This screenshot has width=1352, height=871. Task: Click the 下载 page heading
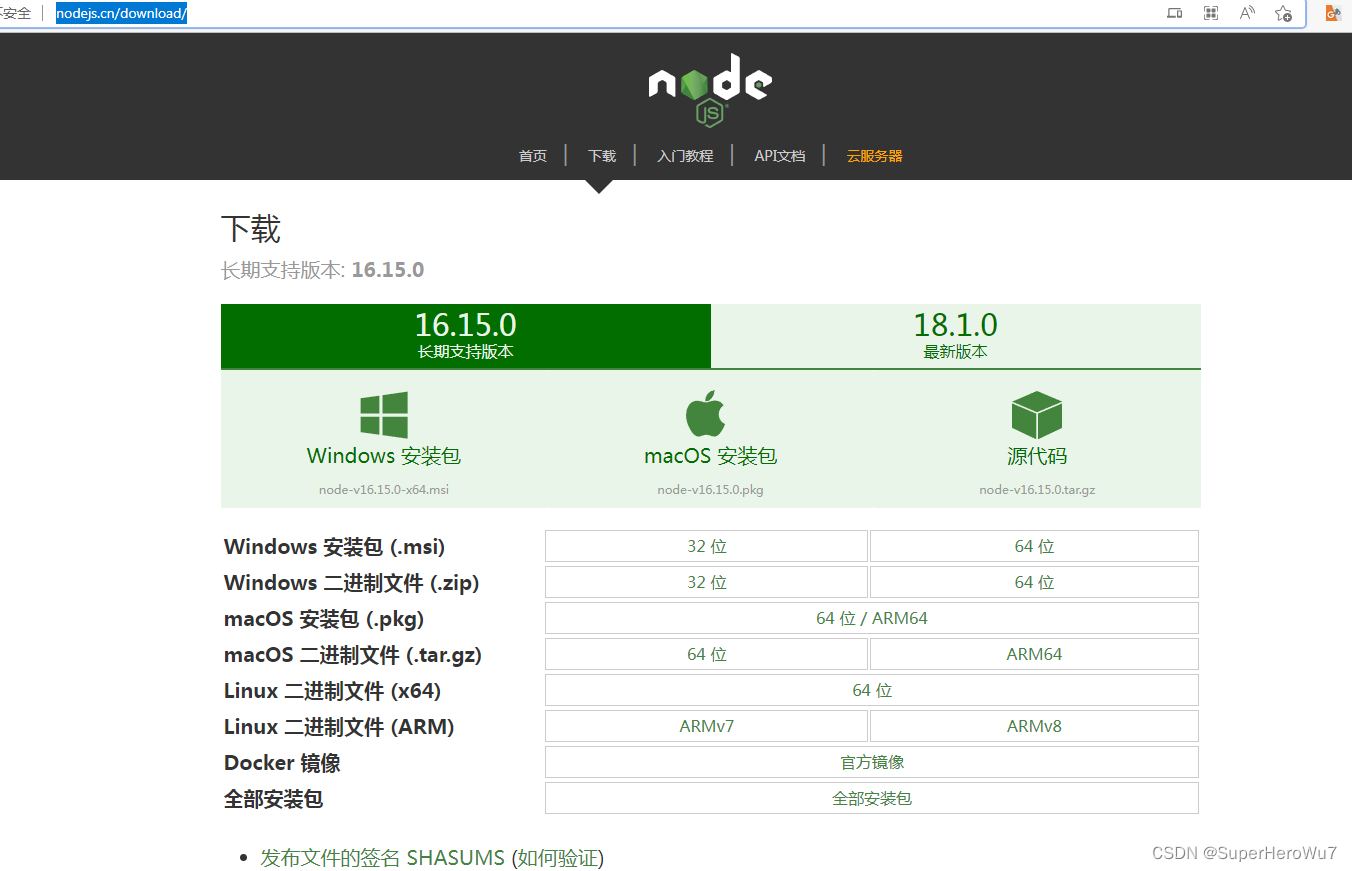click(251, 229)
